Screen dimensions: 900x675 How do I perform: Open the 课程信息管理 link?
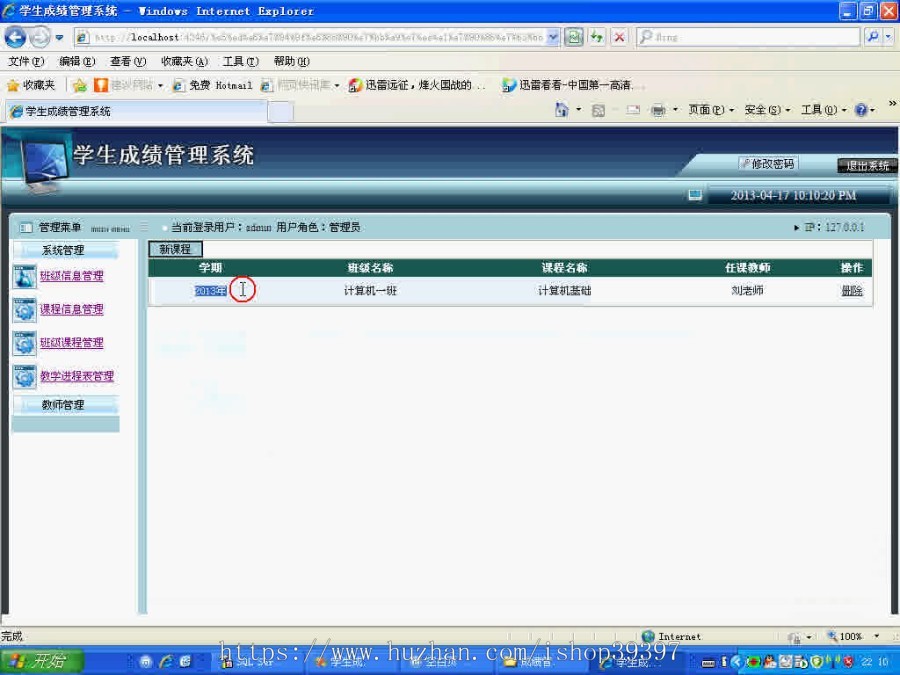72,310
